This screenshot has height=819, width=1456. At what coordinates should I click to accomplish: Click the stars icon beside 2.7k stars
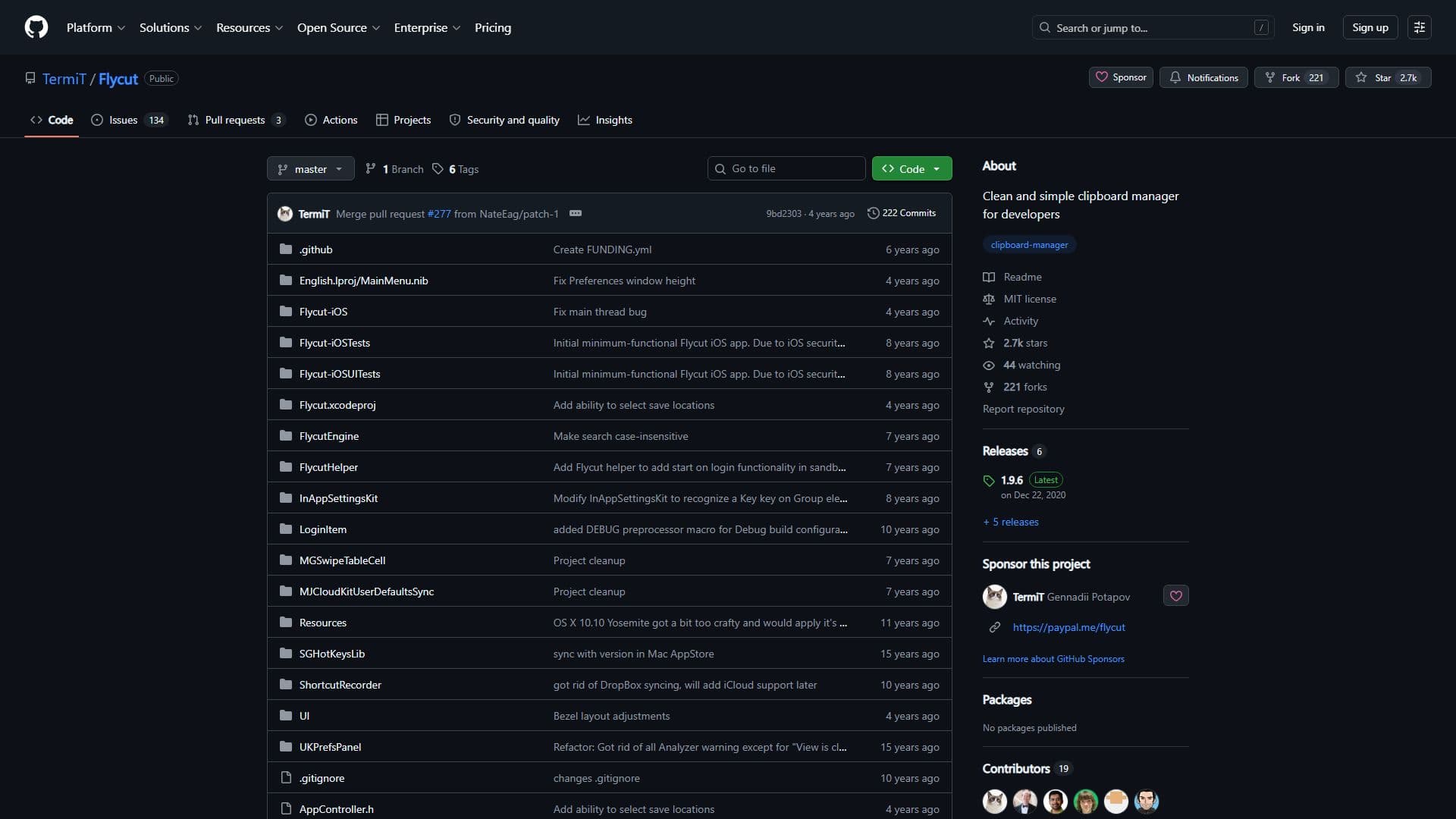coord(989,343)
